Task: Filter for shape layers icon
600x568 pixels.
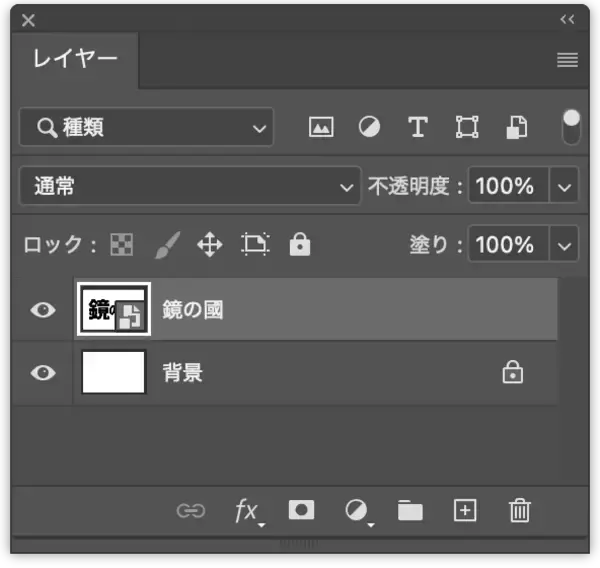Action: (467, 127)
